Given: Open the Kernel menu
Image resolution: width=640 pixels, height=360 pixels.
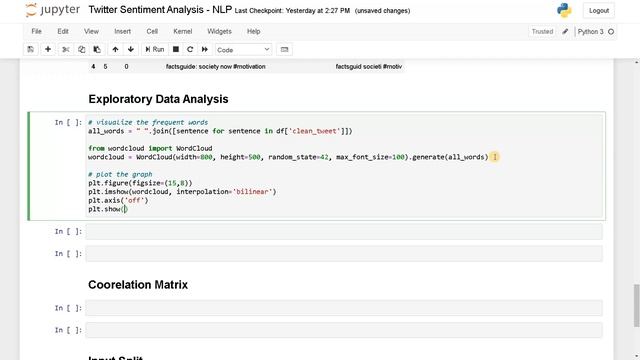Looking at the screenshot, I should tap(182, 31).
